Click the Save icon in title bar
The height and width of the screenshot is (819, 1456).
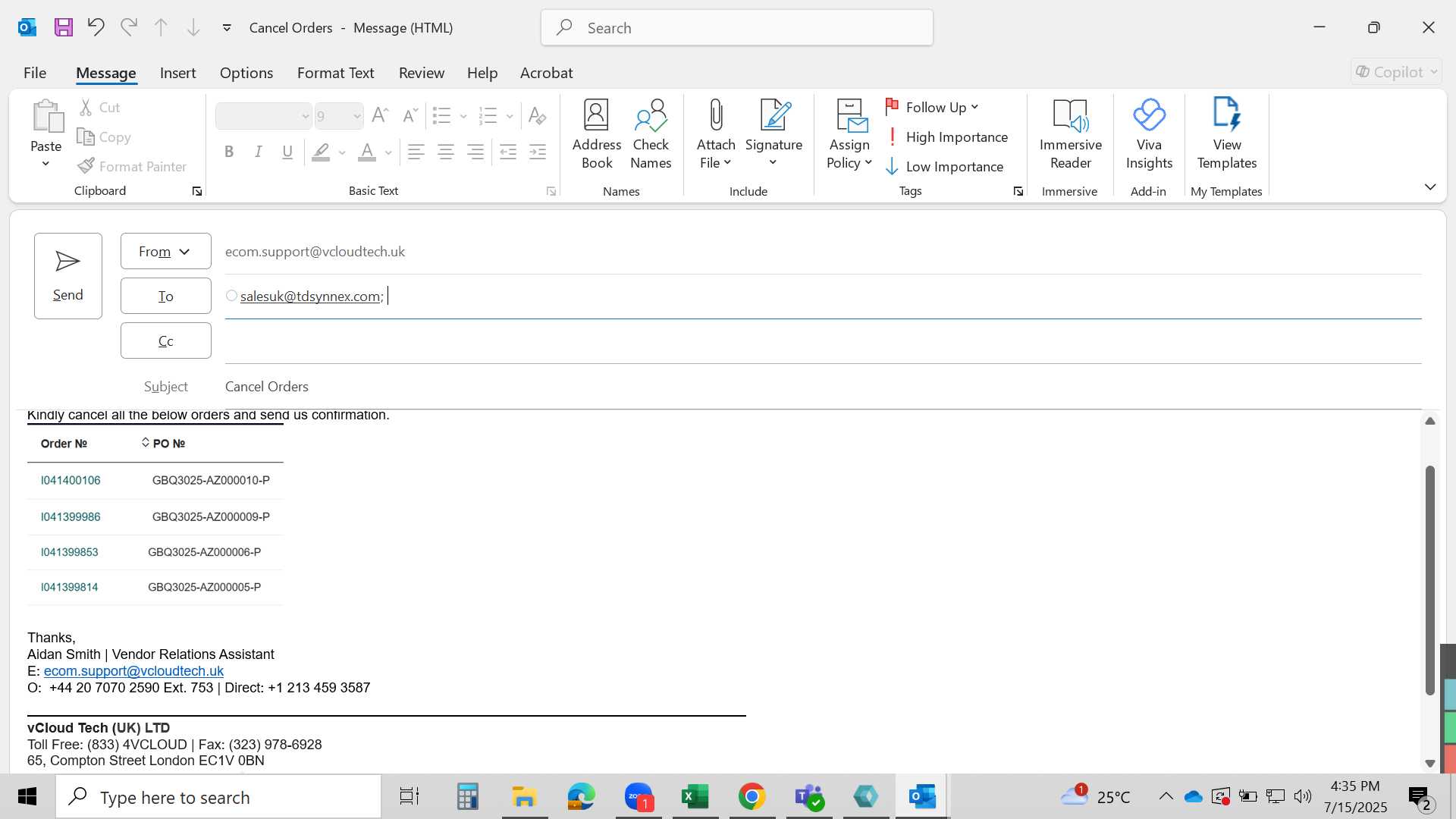tap(64, 27)
